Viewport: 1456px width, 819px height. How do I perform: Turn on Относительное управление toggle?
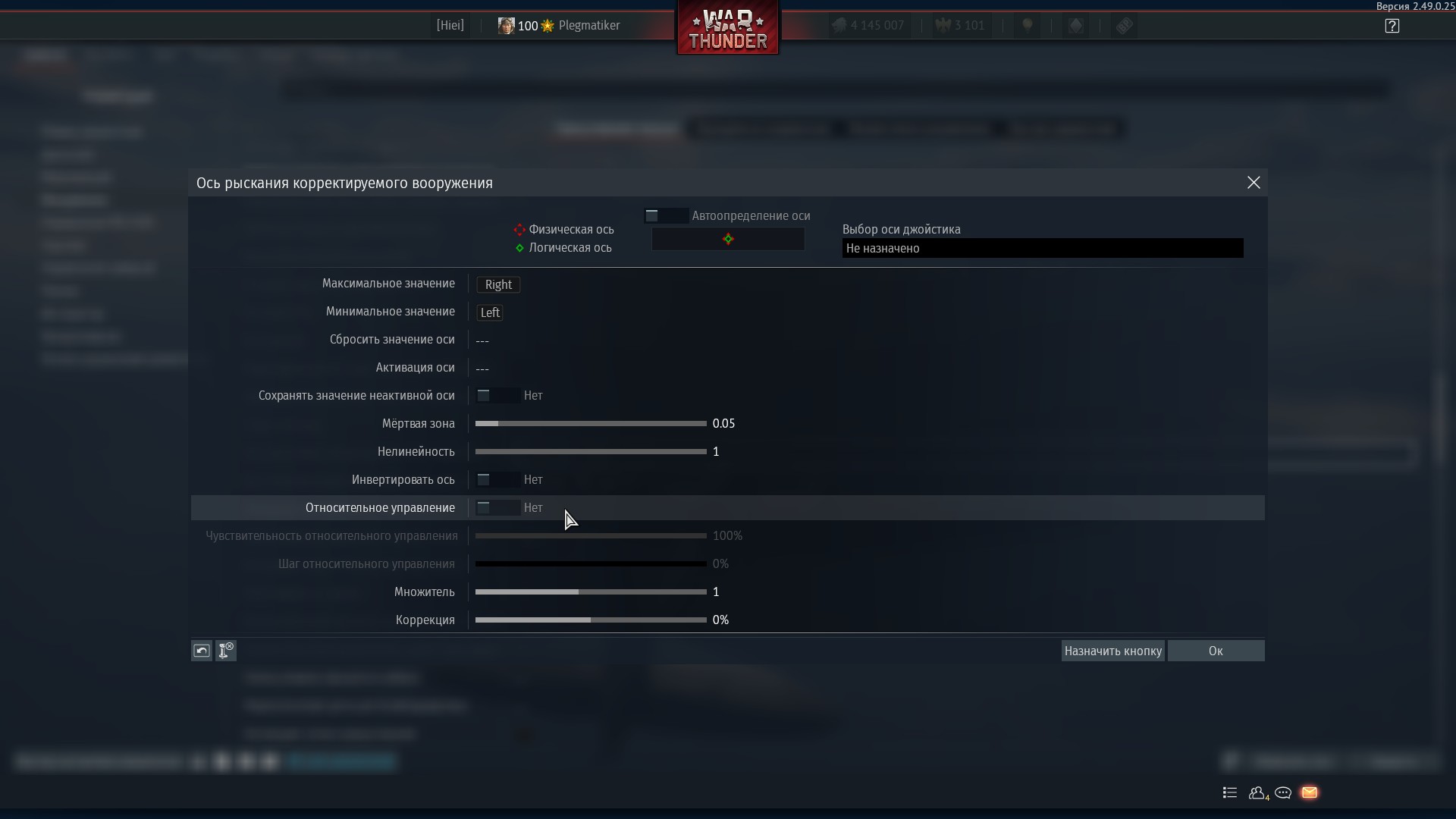(497, 508)
